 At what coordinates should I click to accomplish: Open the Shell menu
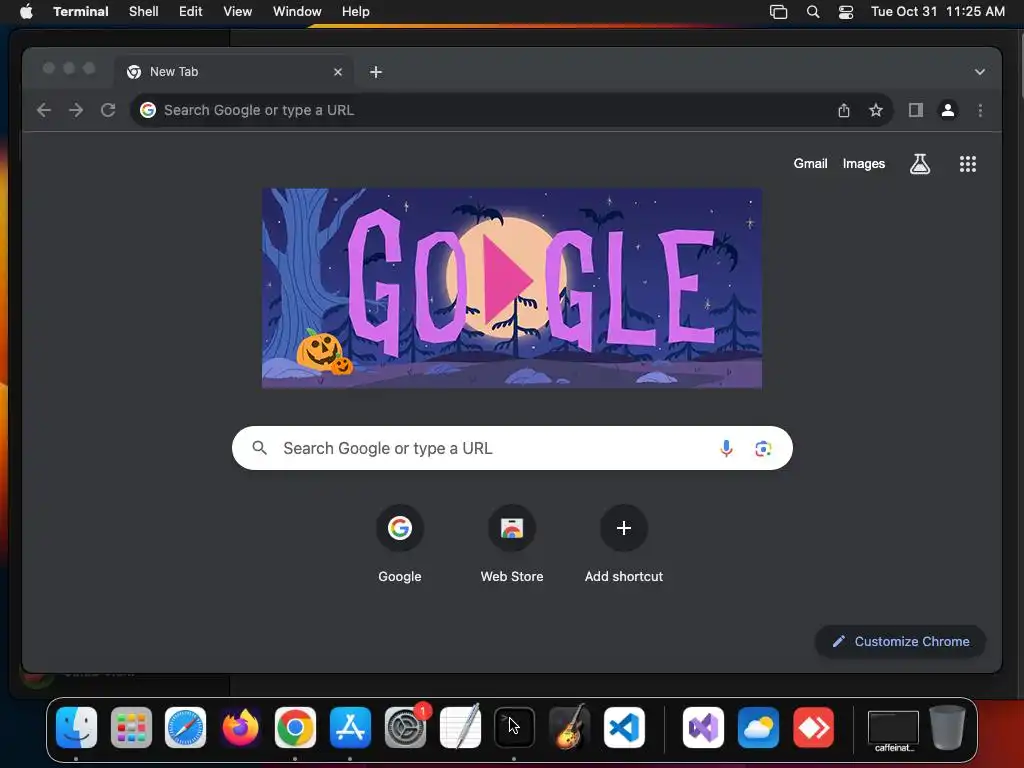(144, 12)
